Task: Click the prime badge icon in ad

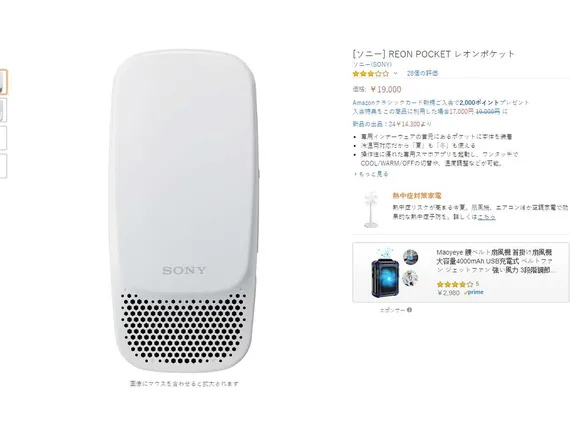Action: [x=474, y=292]
